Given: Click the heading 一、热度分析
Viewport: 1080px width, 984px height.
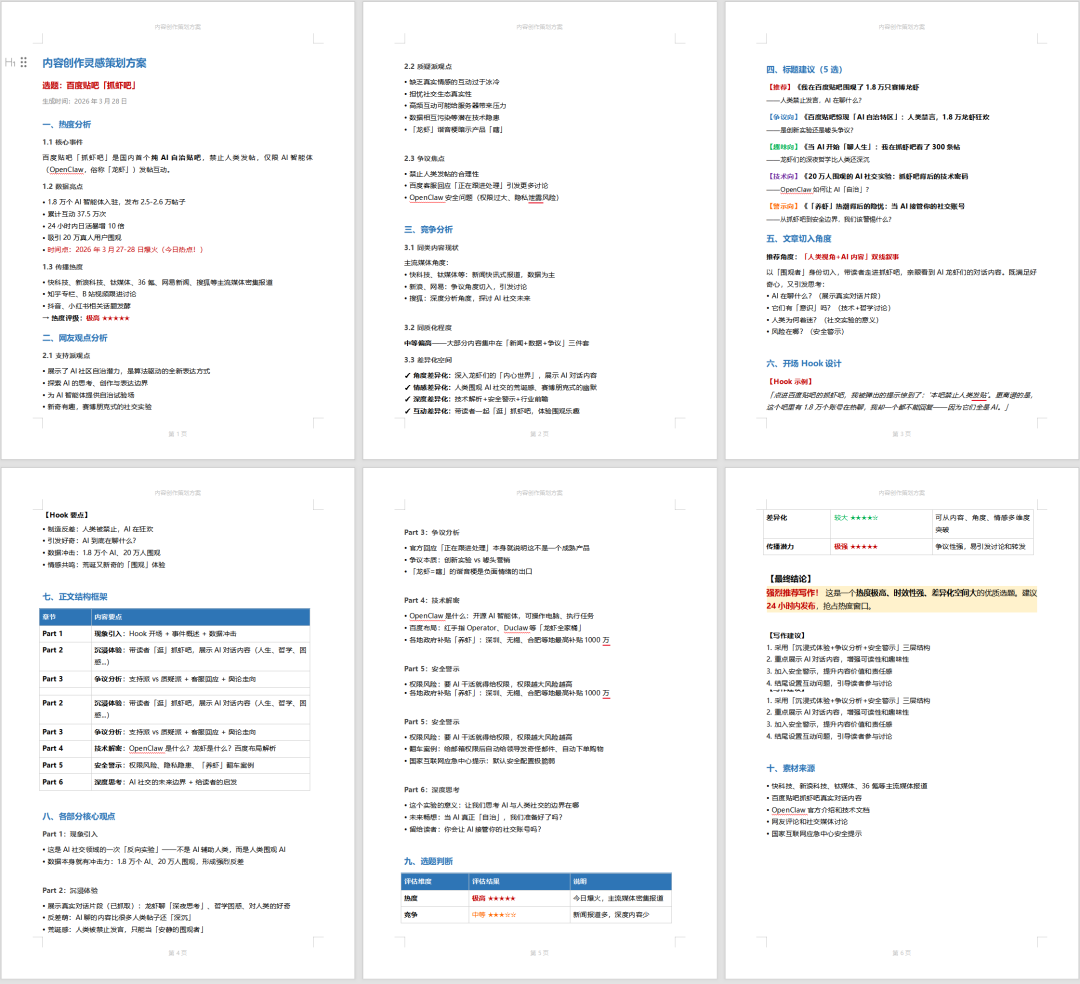Looking at the screenshot, I should click(x=66, y=124).
